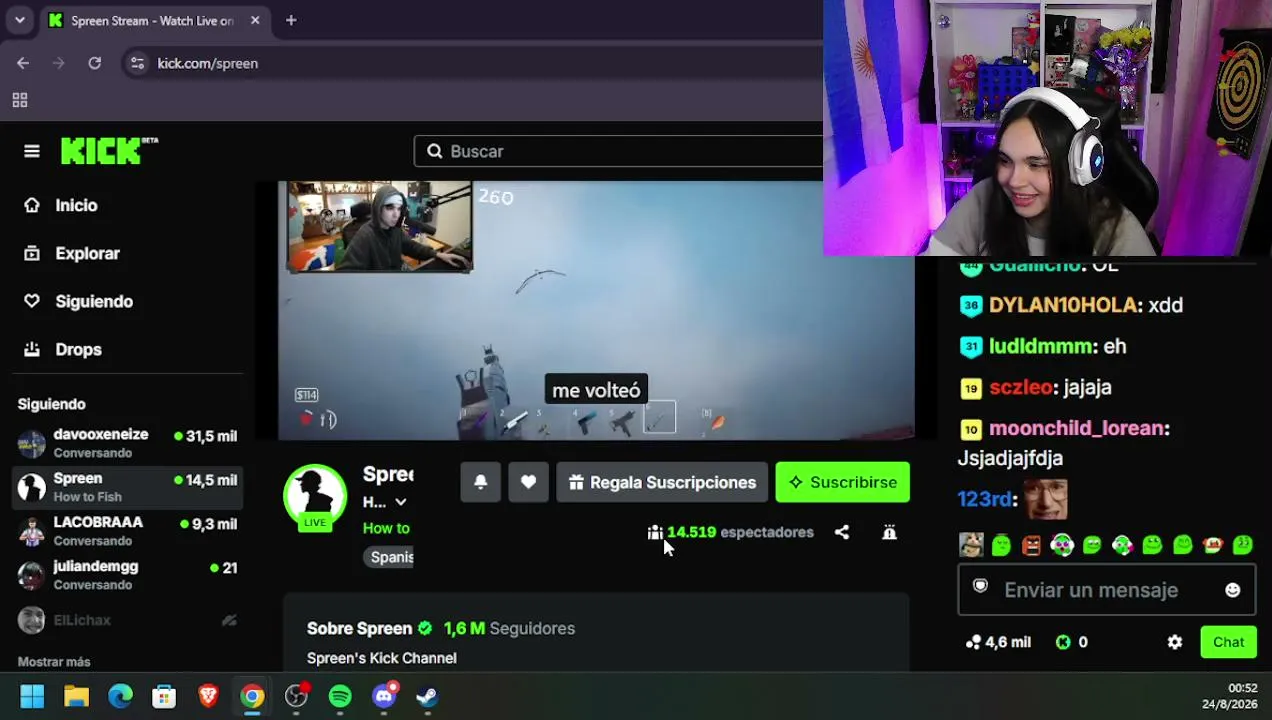Open Brave browser from the taskbar
This screenshot has height=720, width=1272.
click(208, 696)
